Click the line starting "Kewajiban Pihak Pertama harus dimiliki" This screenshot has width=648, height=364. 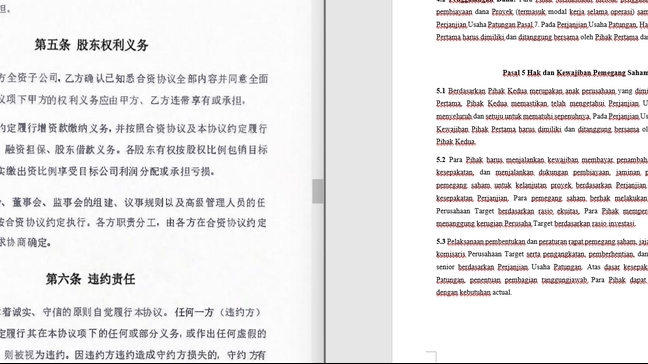click(x=542, y=129)
